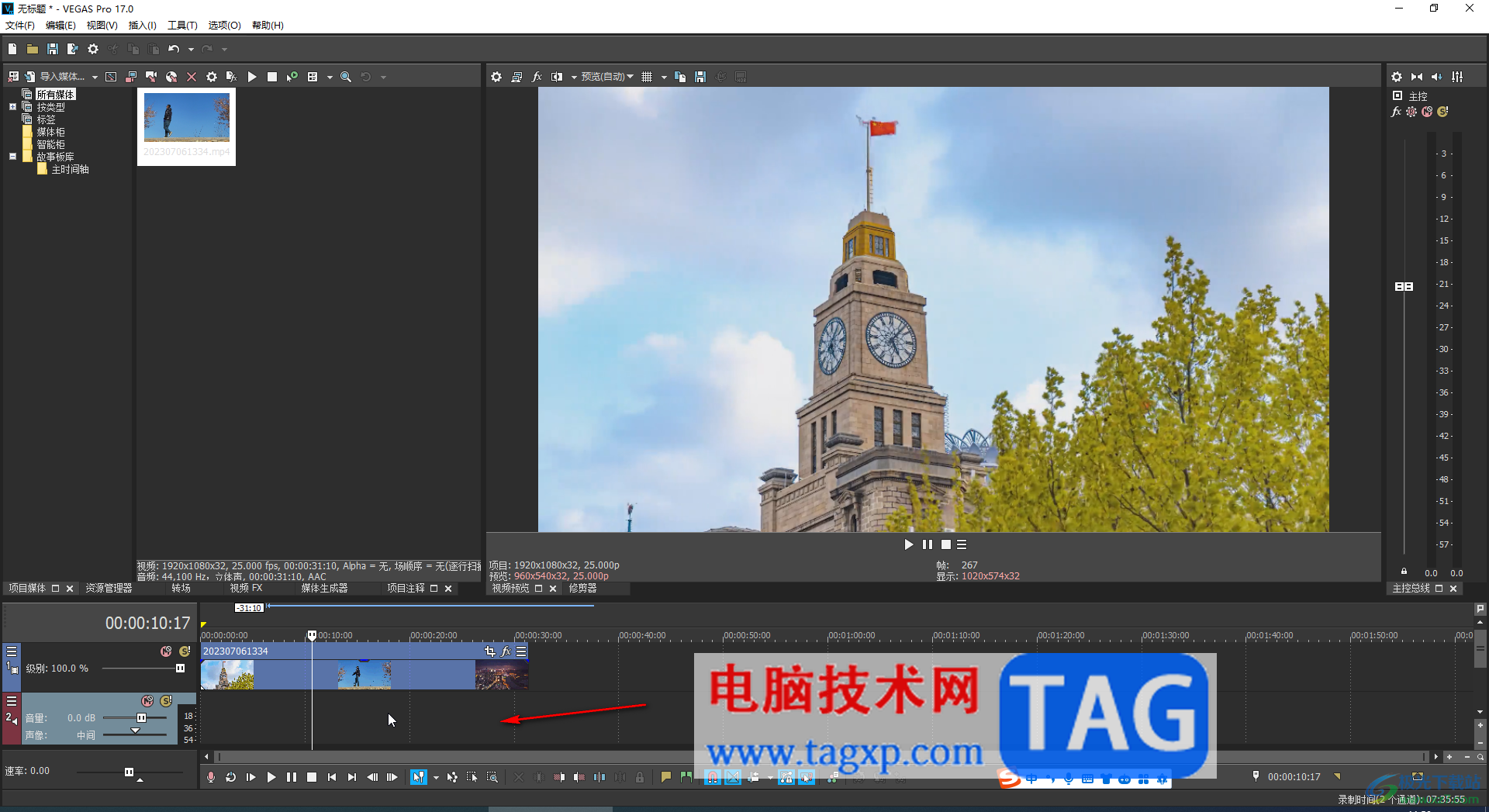Toggle Auto Preview in Project Media toolbar
The width and height of the screenshot is (1489, 812).
tap(292, 77)
